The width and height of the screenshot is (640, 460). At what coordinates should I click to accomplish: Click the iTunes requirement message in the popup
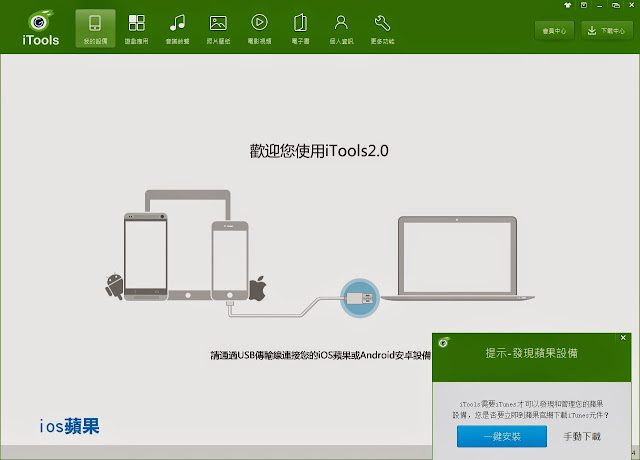pyautogui.click(x=531, y=410)
